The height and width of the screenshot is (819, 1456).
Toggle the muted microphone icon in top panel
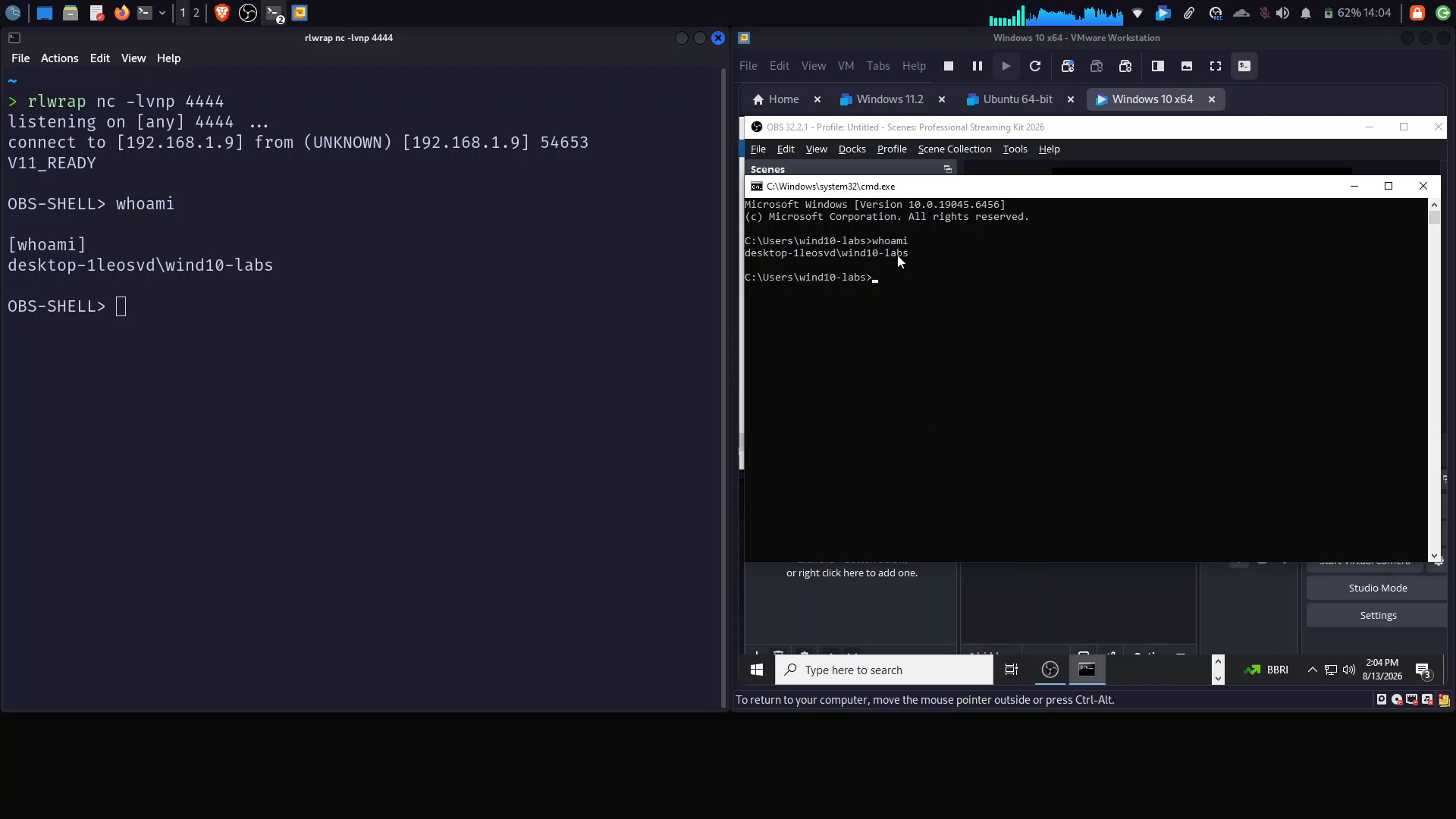pyautogui.click(x=1263, y=13)
